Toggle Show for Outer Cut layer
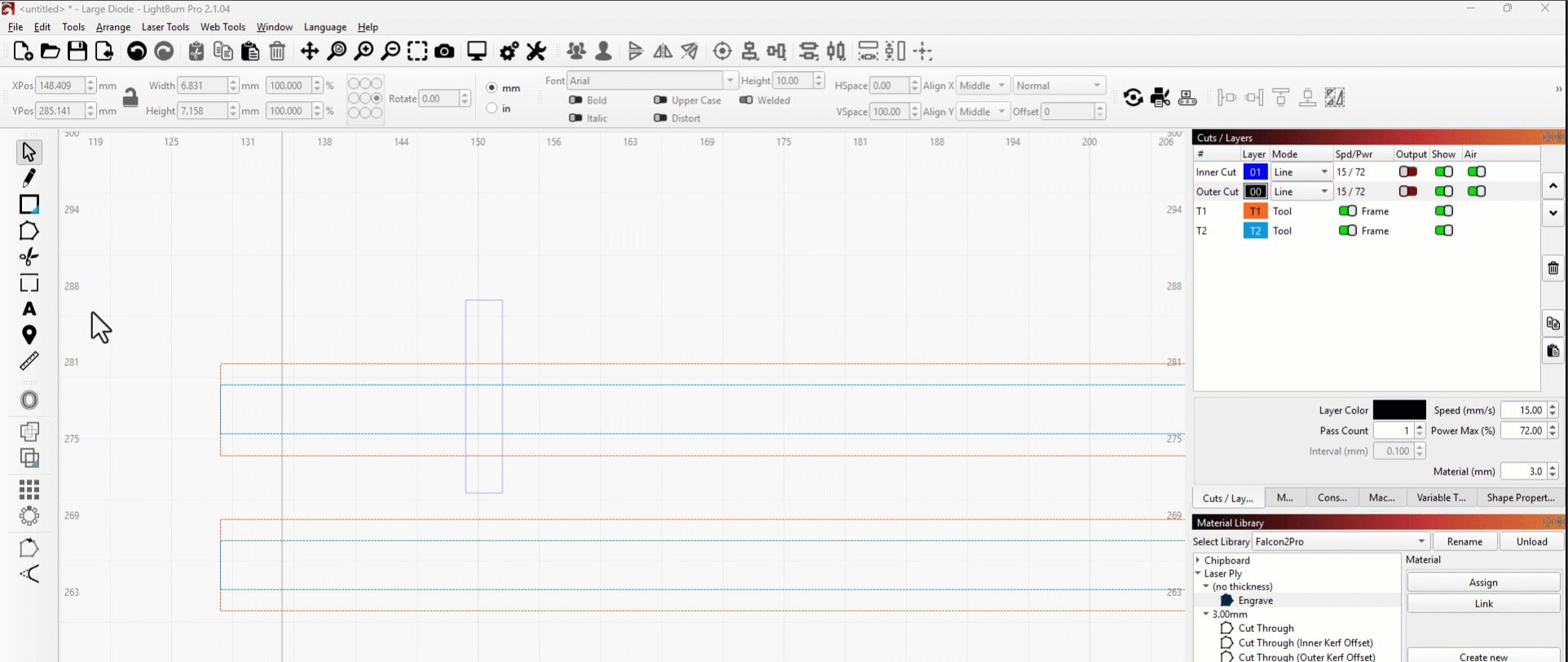1568x662 pixels. (1443, 192)
